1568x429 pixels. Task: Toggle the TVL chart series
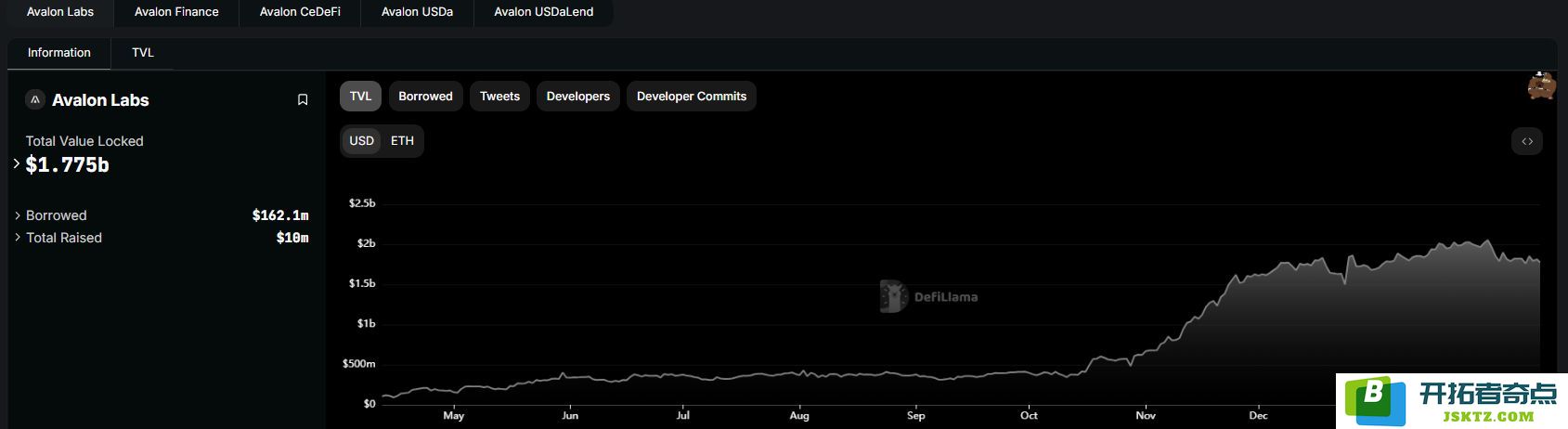coord(360,97)
